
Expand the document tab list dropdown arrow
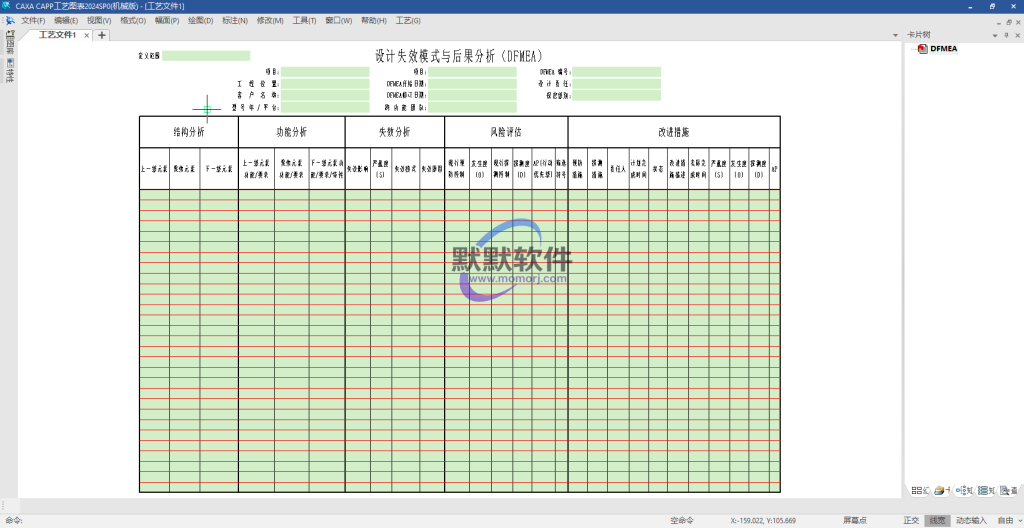(893, 35)
